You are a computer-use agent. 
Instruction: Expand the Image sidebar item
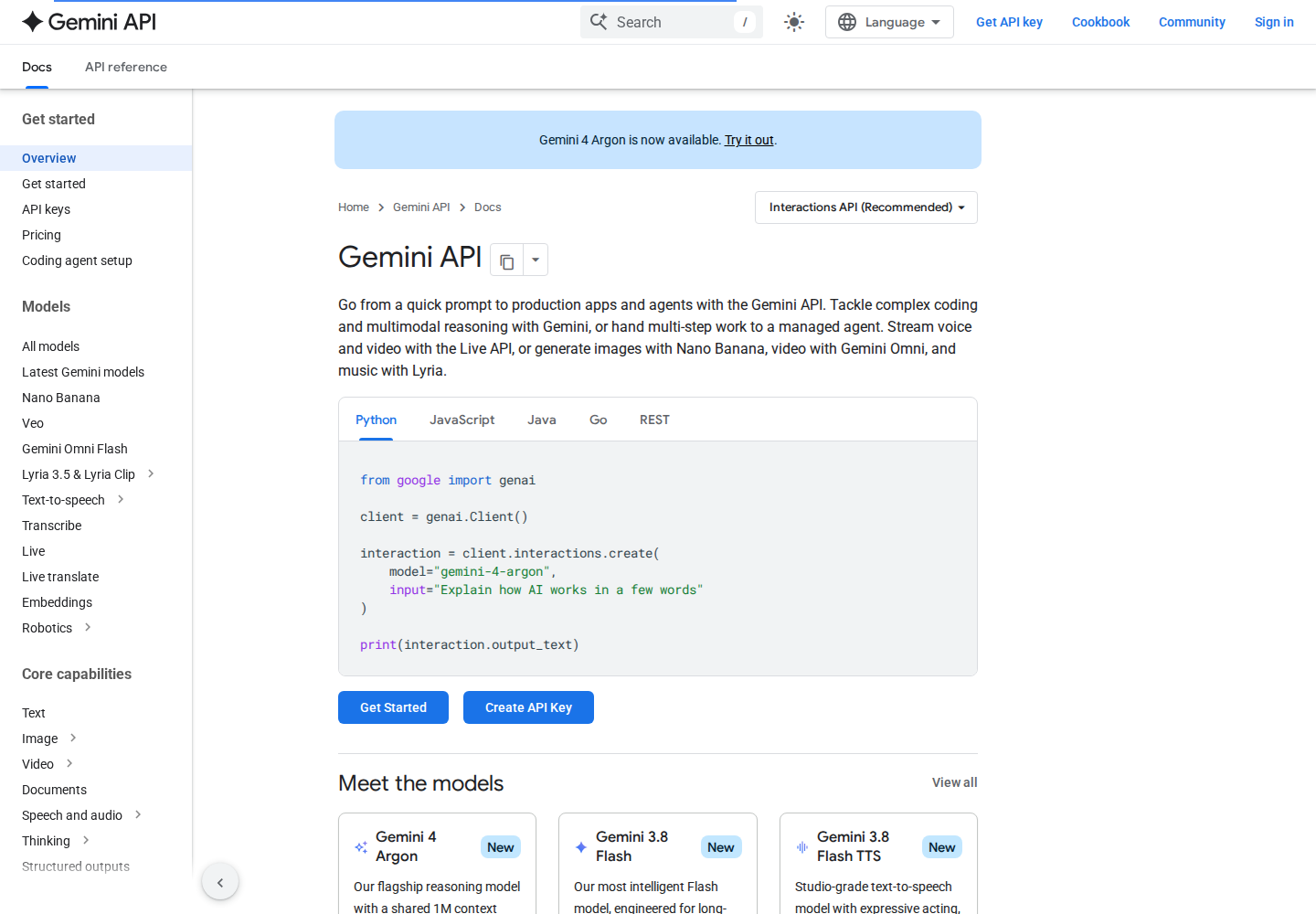pyautogui.click(x=73, y=738)
